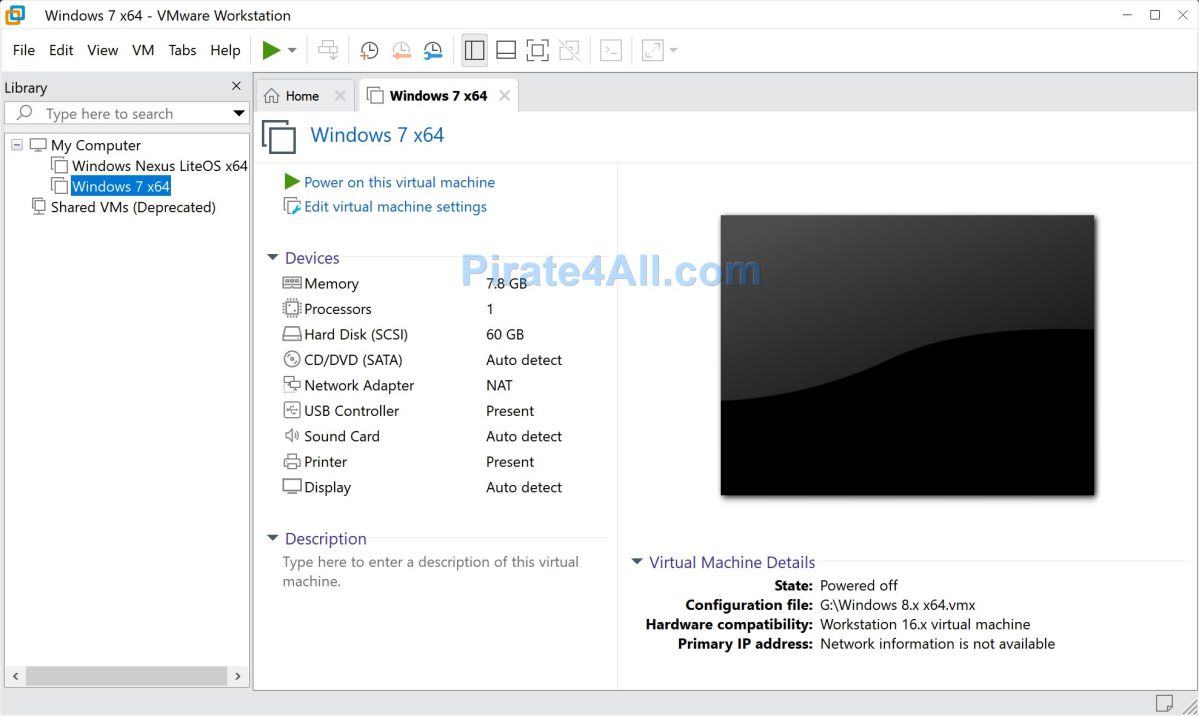
Task: Click Edit virtual machine settings
Action: 395,207
